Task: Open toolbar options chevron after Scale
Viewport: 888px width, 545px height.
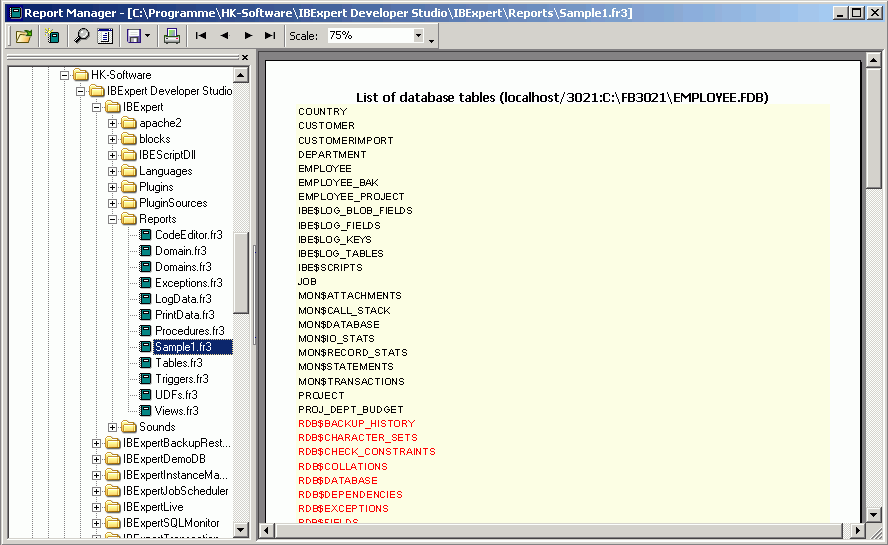Action: point(432,41)
